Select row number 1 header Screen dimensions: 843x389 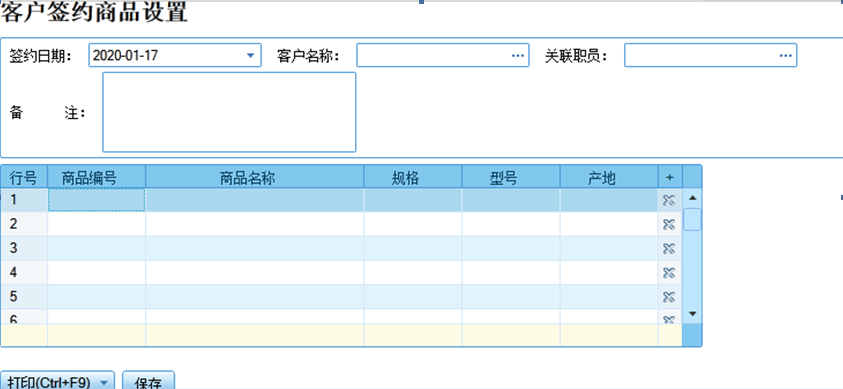(24, 200)
